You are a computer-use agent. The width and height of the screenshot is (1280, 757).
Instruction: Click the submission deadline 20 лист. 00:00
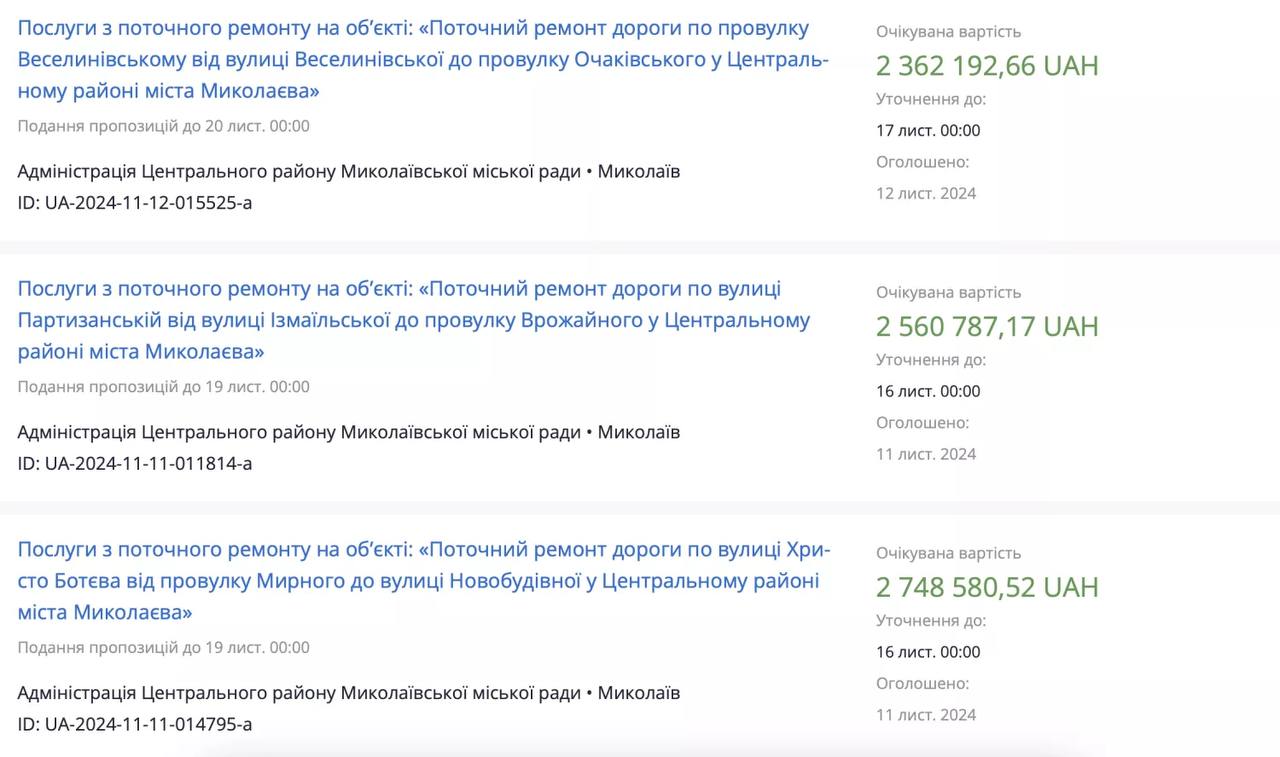click(x=163, y=126)
